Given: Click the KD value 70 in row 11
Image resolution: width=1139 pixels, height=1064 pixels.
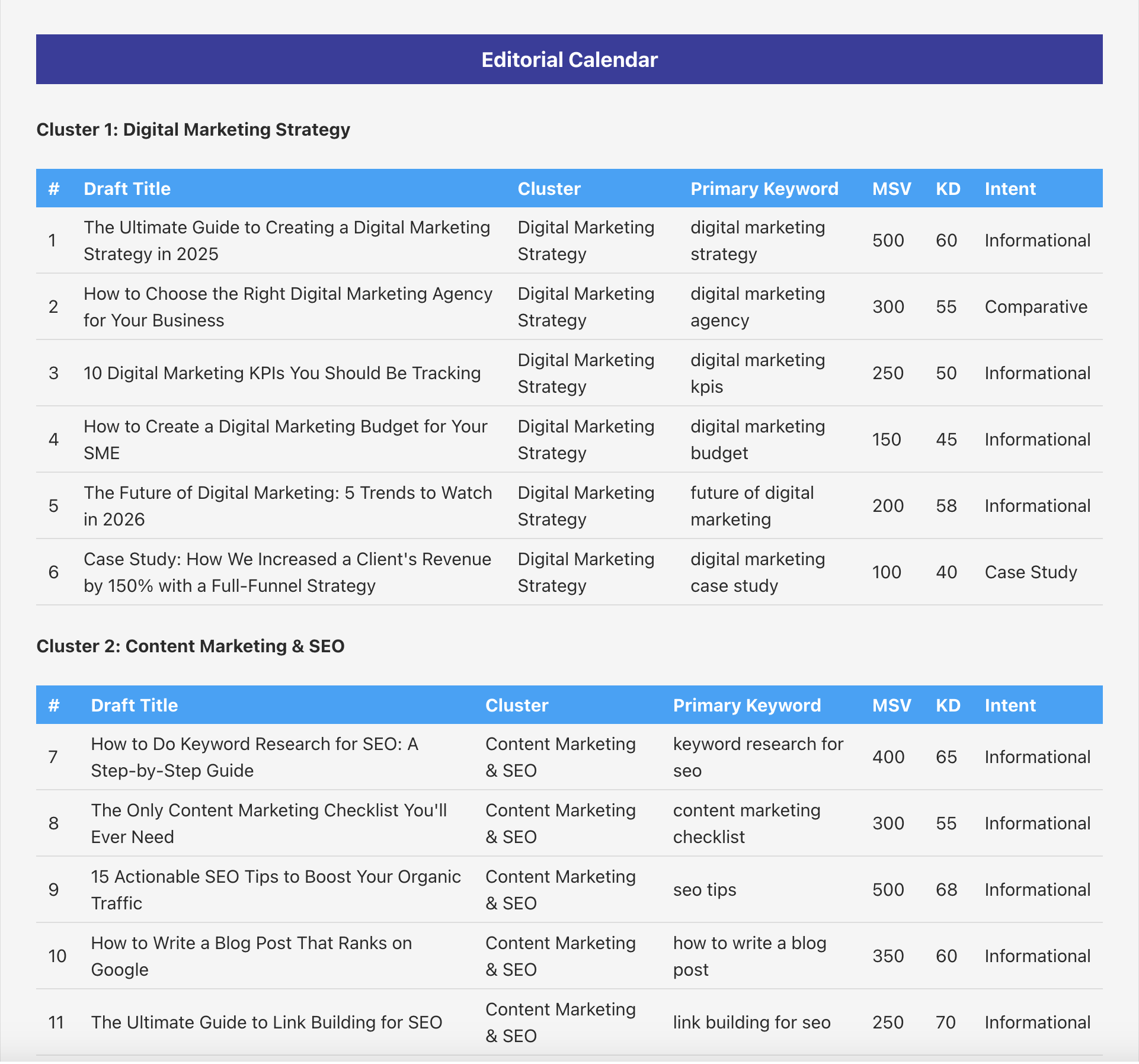Looking at the screenshot, I should click(x=948, y=1023).
